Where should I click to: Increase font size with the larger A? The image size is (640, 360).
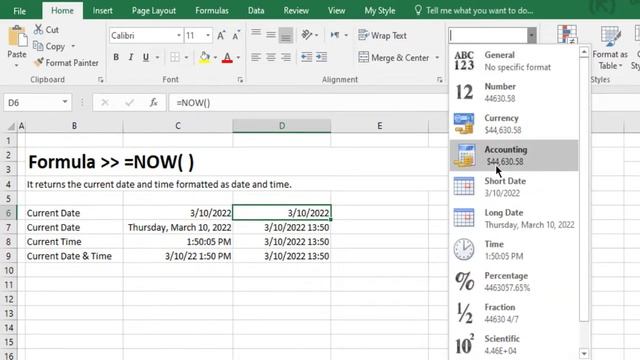[221, 36]
